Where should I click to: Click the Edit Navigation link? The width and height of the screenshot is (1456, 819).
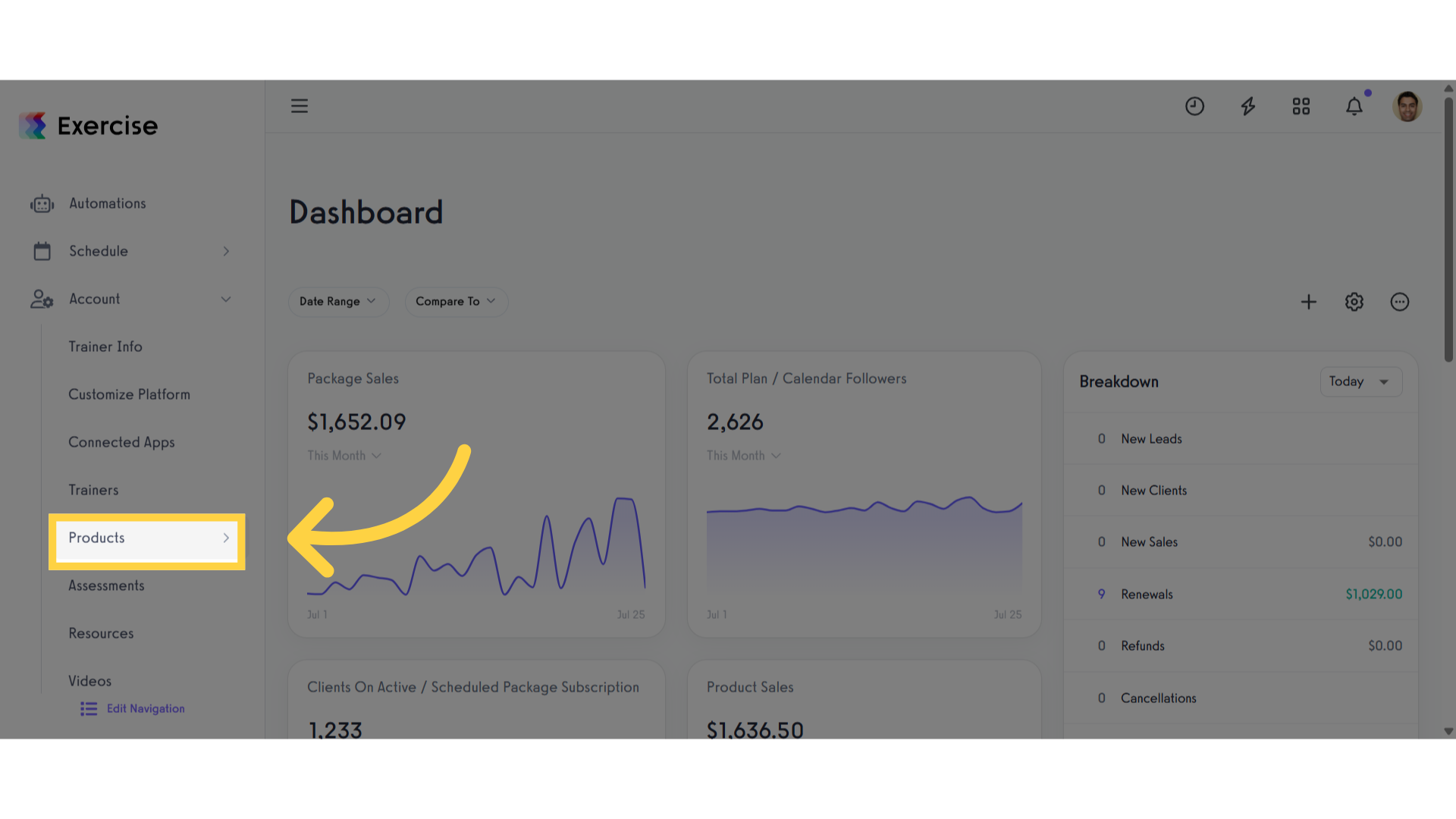[146, 709]
